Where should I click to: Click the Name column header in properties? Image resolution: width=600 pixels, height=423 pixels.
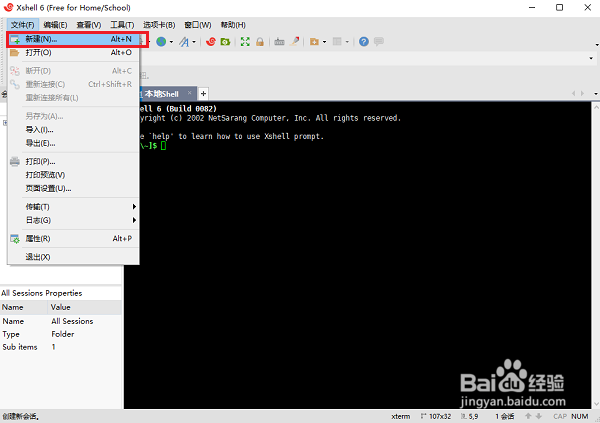(x=24, y=307)
